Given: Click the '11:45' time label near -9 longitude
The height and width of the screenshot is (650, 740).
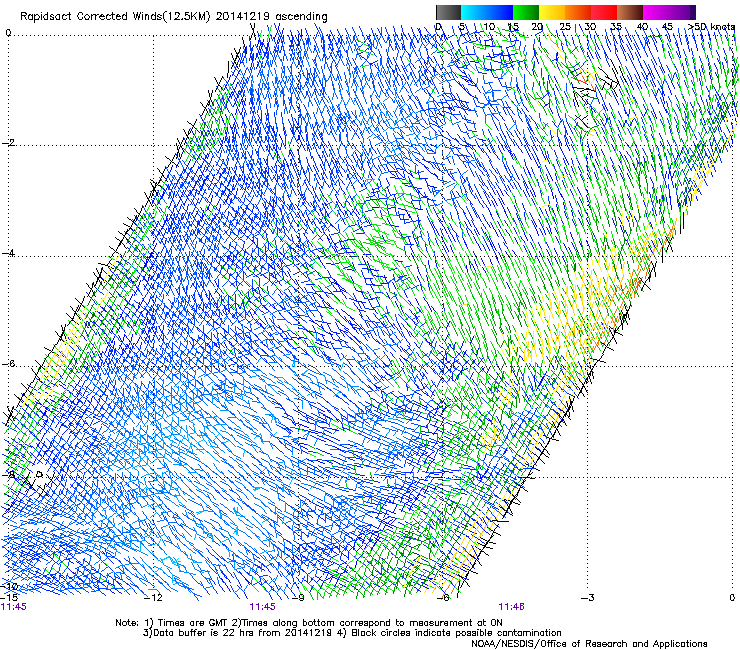Looking at the screenshot, I should [262, 607].
